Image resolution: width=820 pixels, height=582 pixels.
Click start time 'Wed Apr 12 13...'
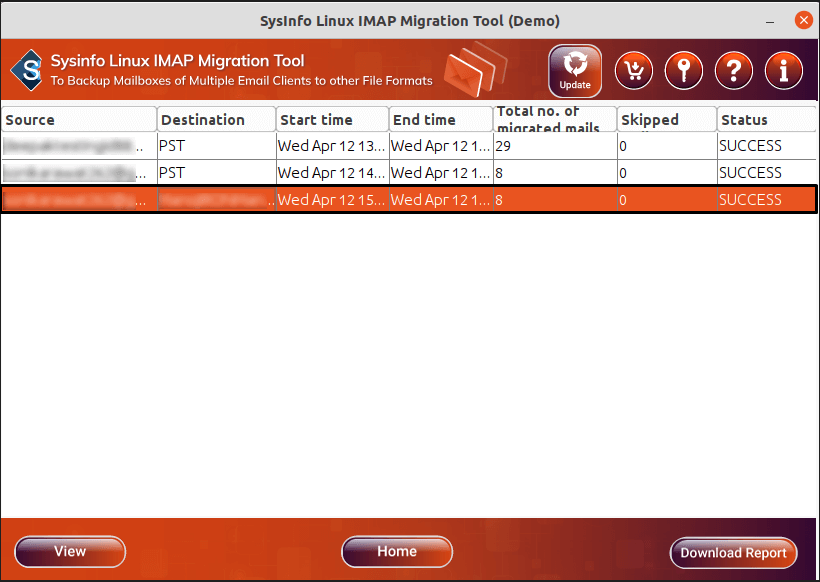[x=333, y=146]
